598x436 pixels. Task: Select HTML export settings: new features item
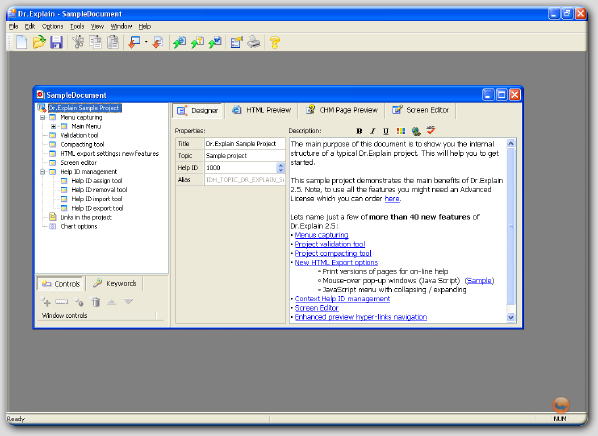[x=109, y=154]
